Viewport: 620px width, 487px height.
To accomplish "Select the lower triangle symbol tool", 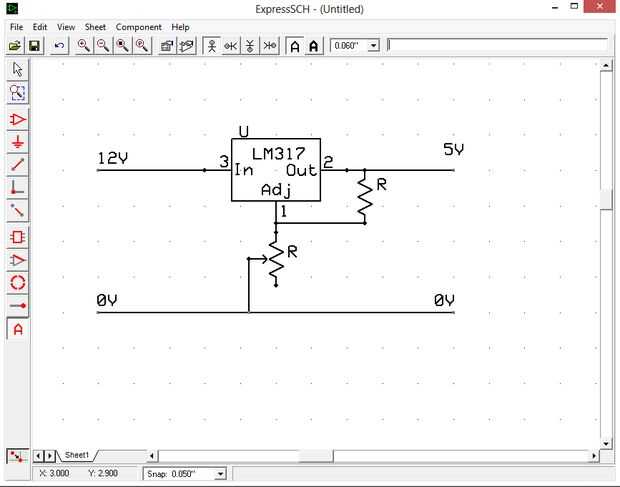I will pos(17,260).
